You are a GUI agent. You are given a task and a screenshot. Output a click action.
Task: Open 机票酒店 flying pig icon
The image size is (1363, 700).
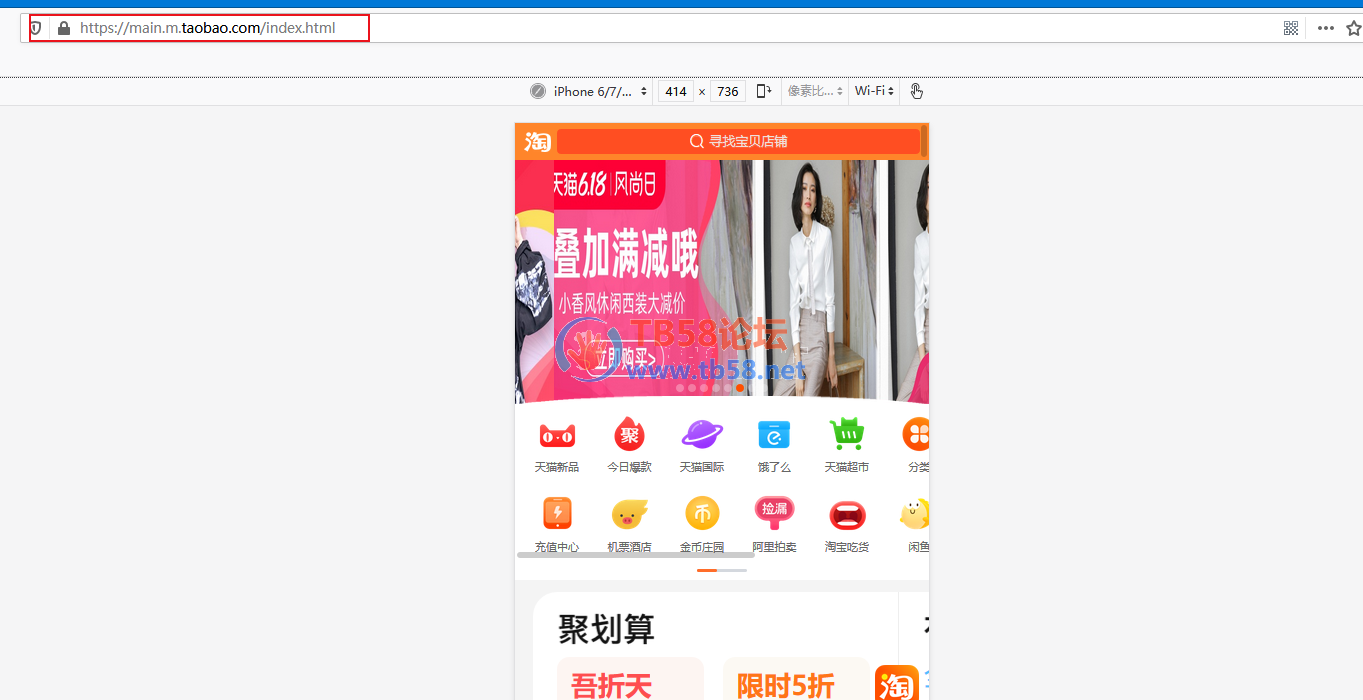(x=629, y=514)
